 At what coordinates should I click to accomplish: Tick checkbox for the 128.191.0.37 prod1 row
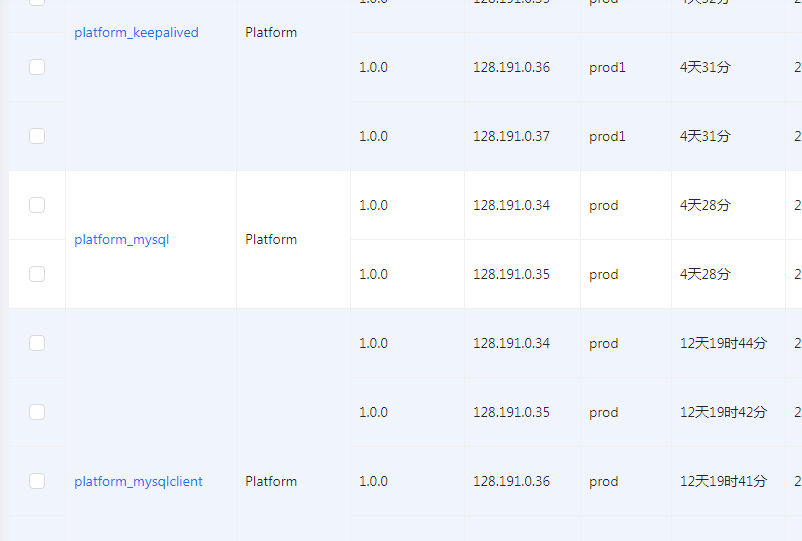(x=37, y=136)
